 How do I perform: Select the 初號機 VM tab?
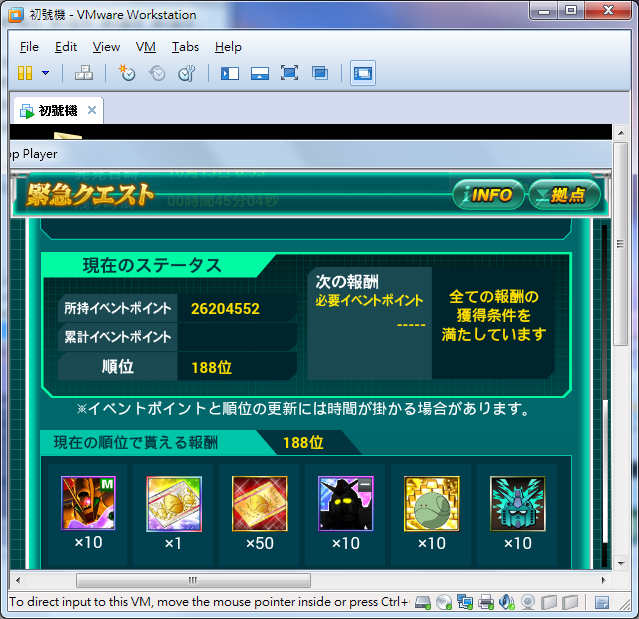coord(58,110)
